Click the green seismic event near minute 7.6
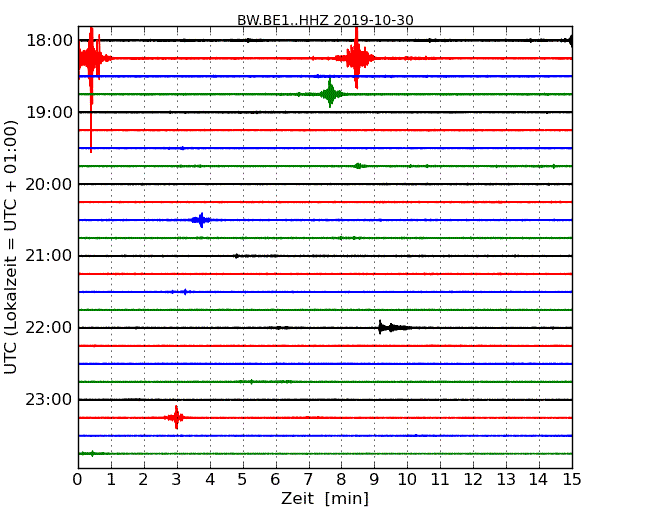The image size is (650, 520). tap(330, 94)
